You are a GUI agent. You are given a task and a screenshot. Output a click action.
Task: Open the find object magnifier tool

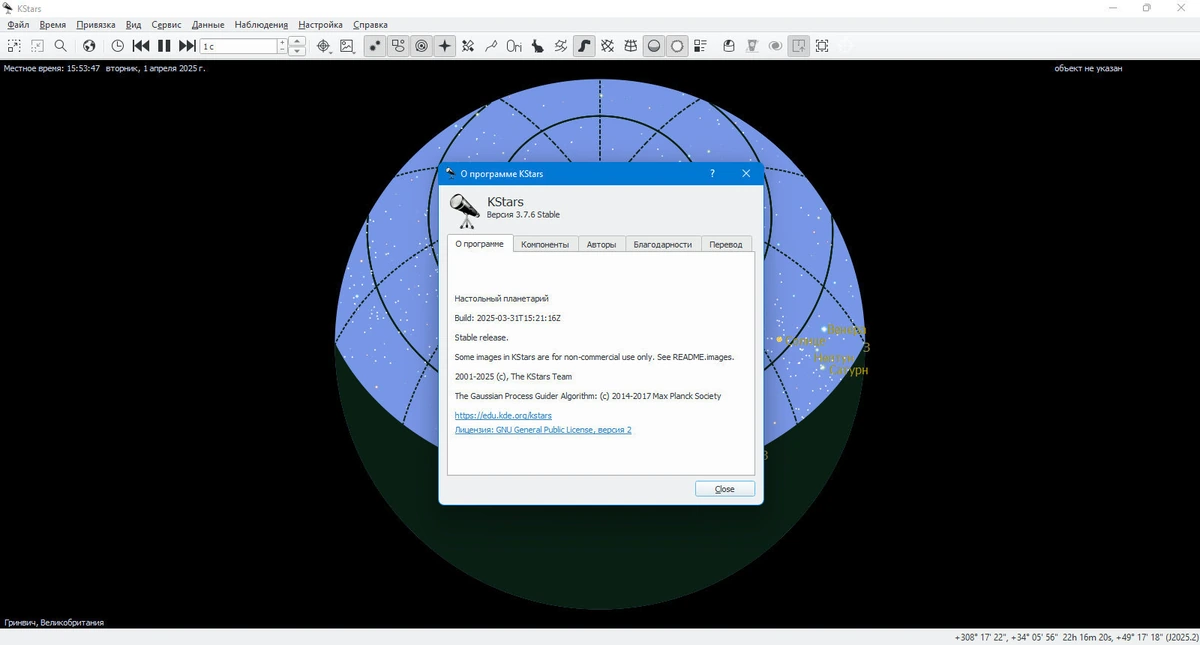[61, 46]
